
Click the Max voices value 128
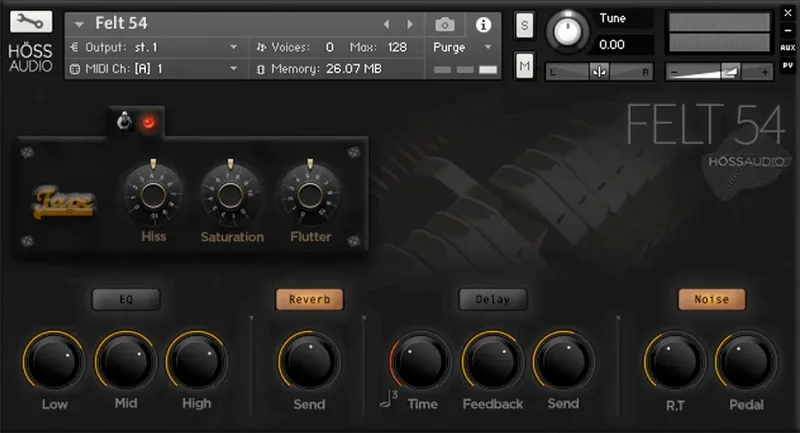[x=397, y=47]
